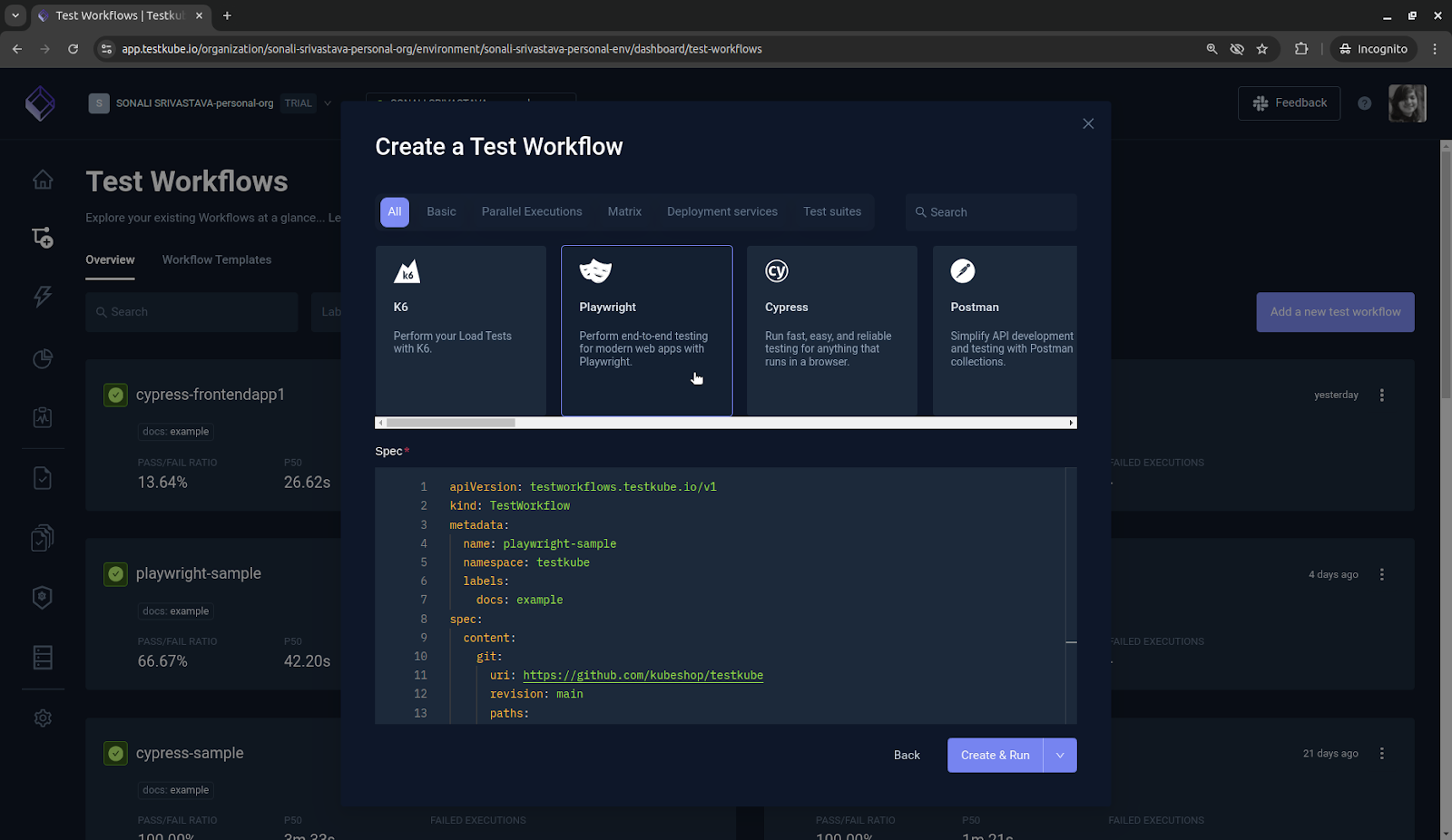The image size is (1452, 840).
Task: Click the Incognito profile button
Action: [x=1373, y=49]
